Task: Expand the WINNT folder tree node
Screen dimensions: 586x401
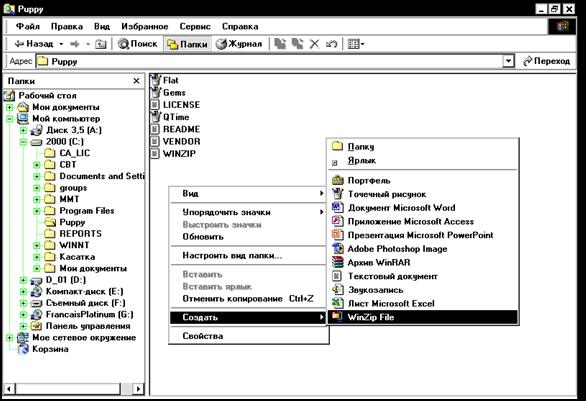Action: pyautogui.click(x=37, y=246)
